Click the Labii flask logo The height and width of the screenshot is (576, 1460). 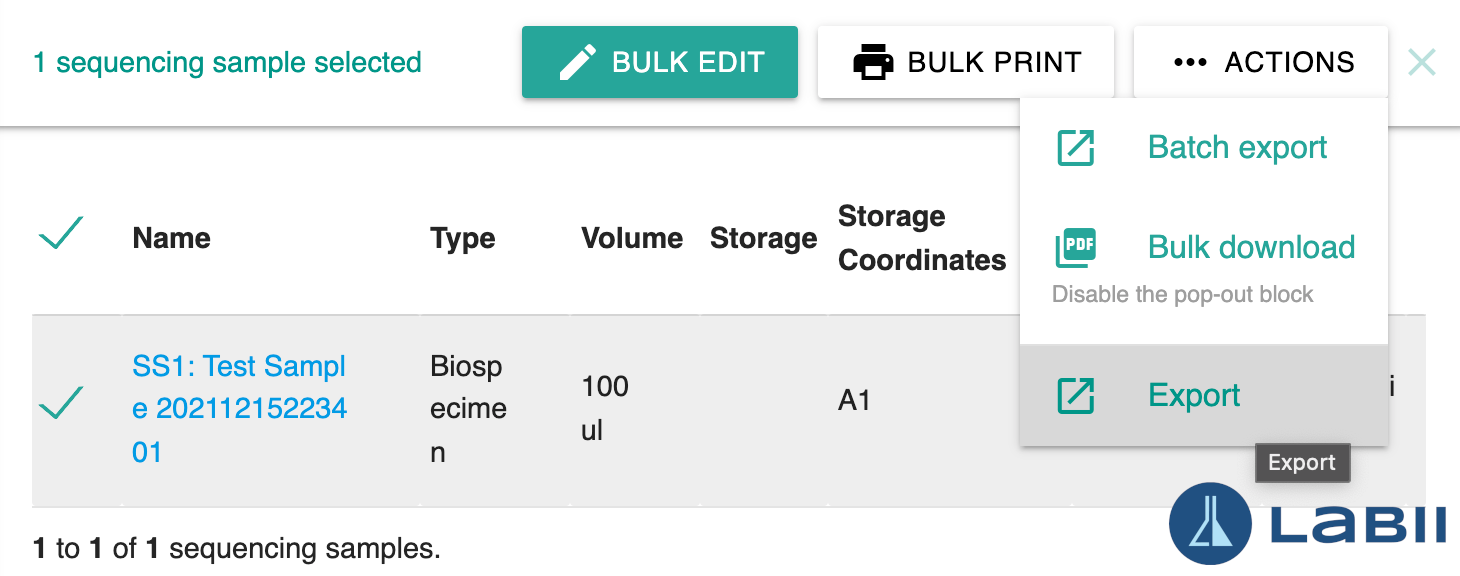(x=1211, y=524)
